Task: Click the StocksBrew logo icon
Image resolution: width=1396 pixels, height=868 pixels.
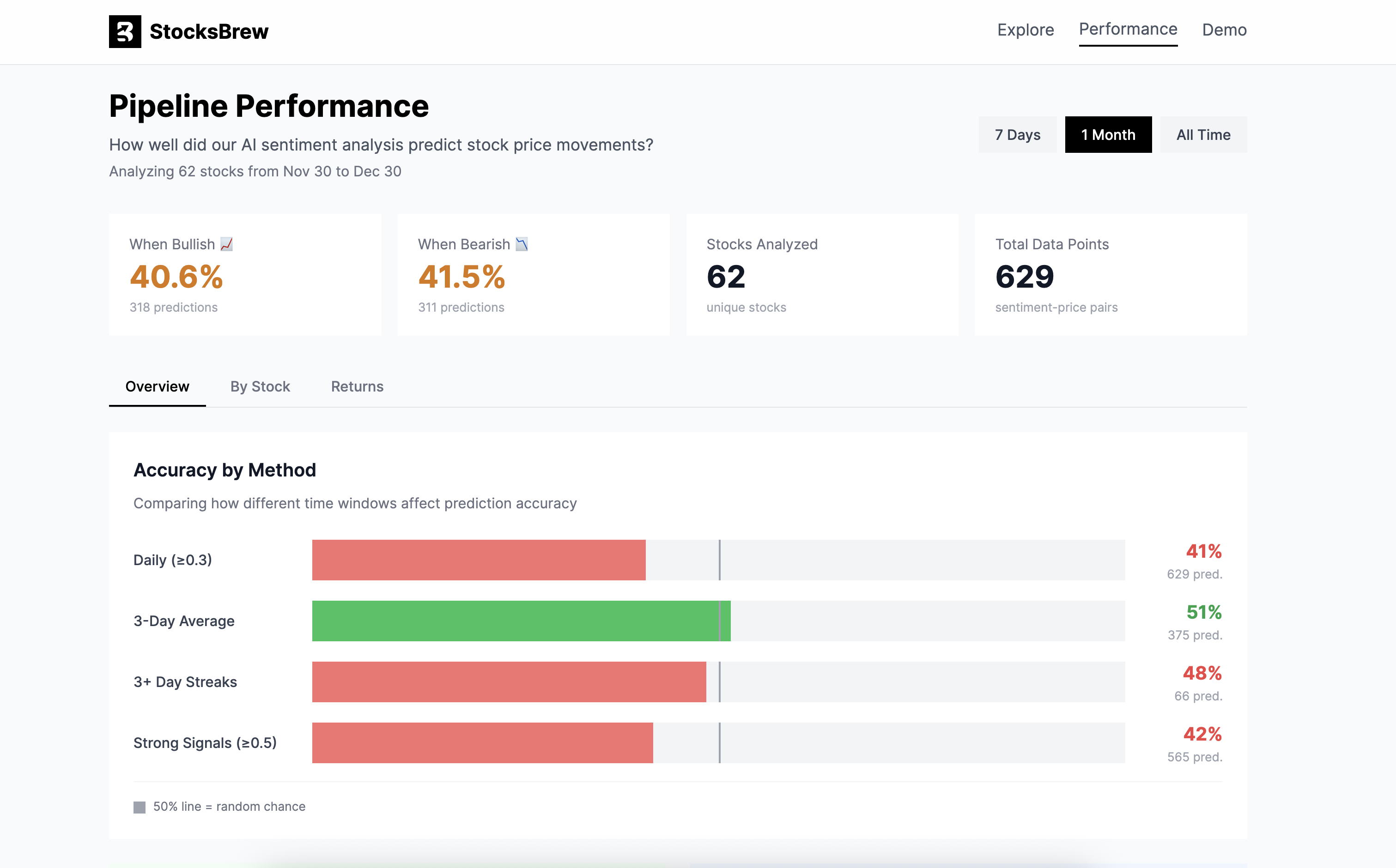Action: (x=125, y=31)
